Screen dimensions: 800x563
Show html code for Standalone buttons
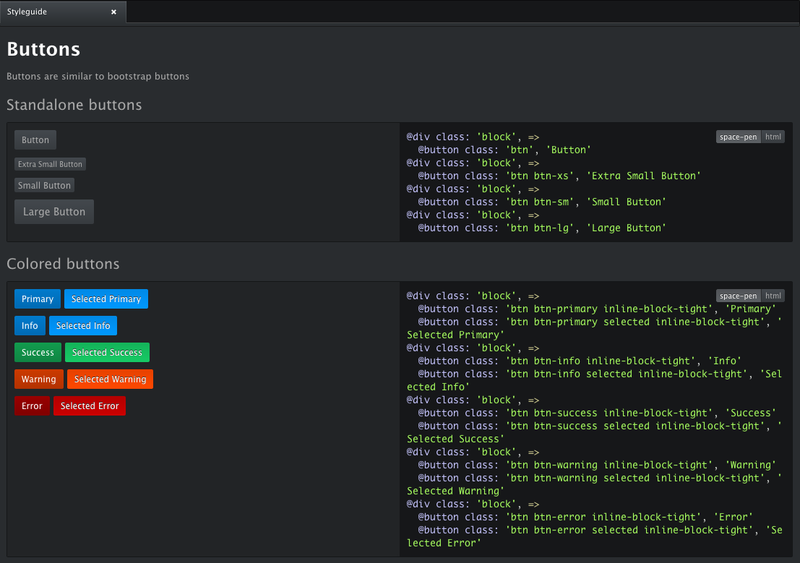[773, 137]
